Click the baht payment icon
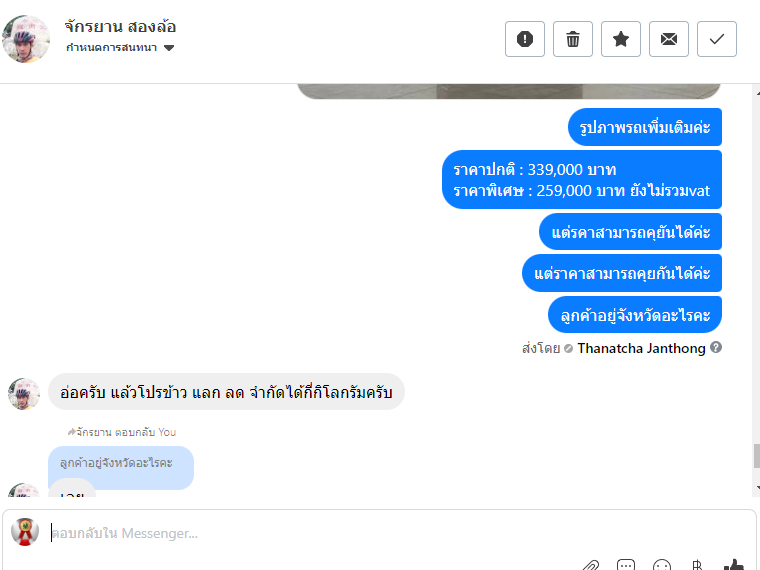Image resolution: width=760 pixels, height=570 pixels. click(x=697, y=565)
